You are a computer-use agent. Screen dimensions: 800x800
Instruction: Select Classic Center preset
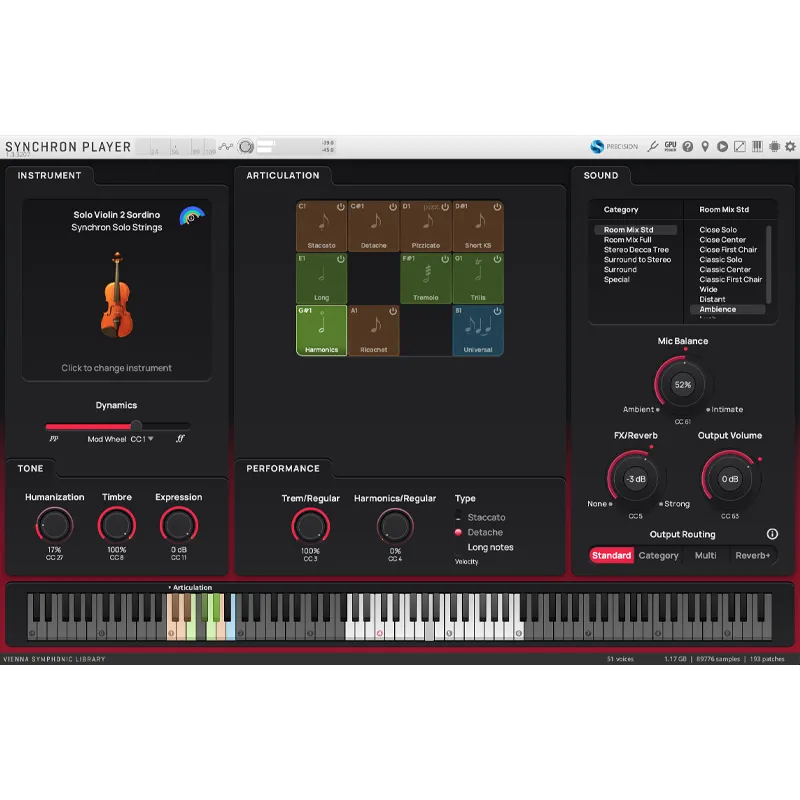point(725,269)
